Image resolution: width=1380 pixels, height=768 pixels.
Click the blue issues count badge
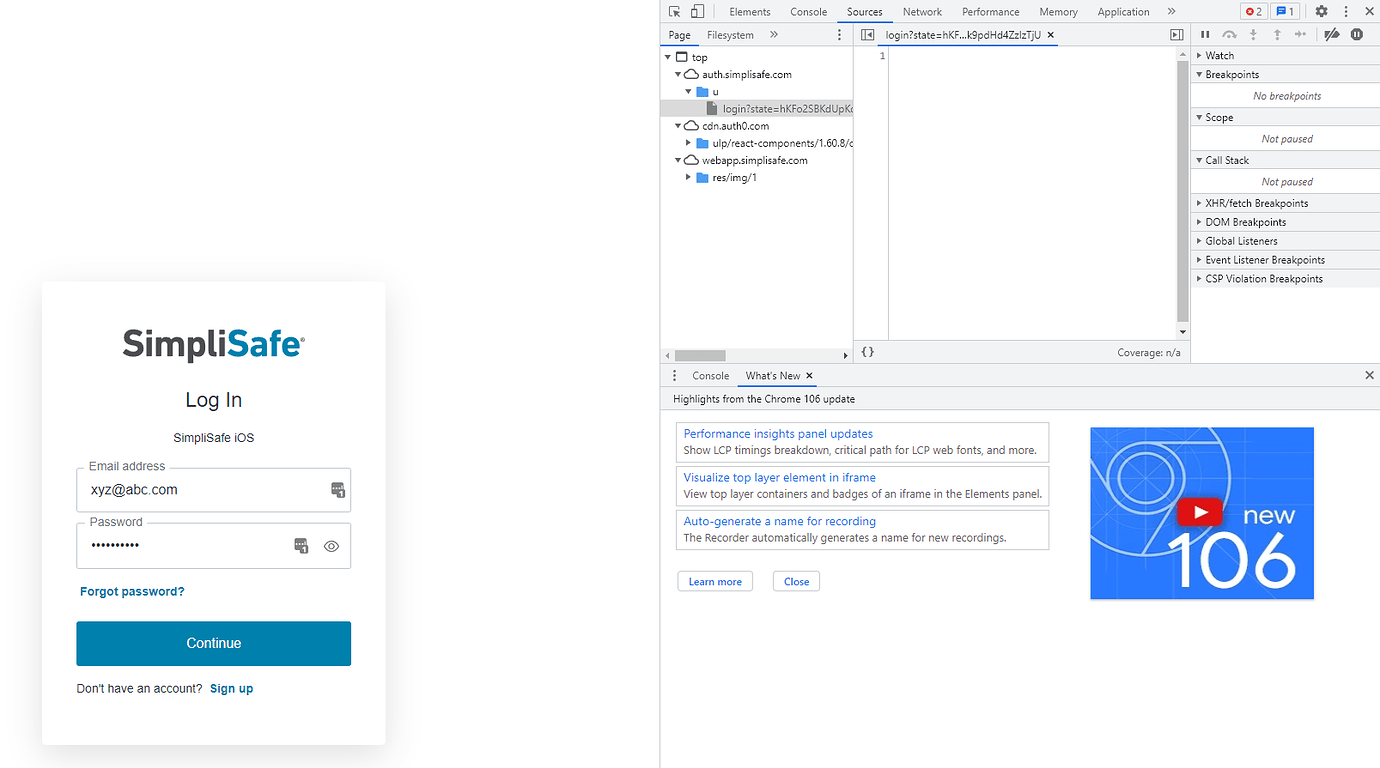click(1285, 12)
